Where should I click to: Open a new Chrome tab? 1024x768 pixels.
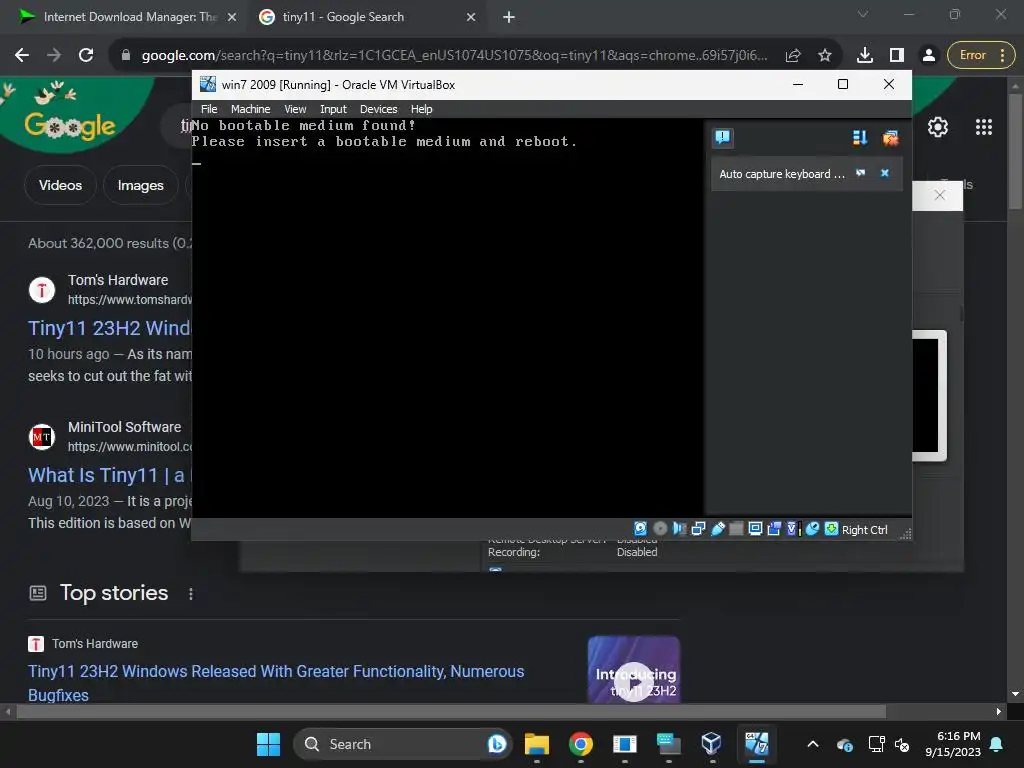tap(509, 17)
